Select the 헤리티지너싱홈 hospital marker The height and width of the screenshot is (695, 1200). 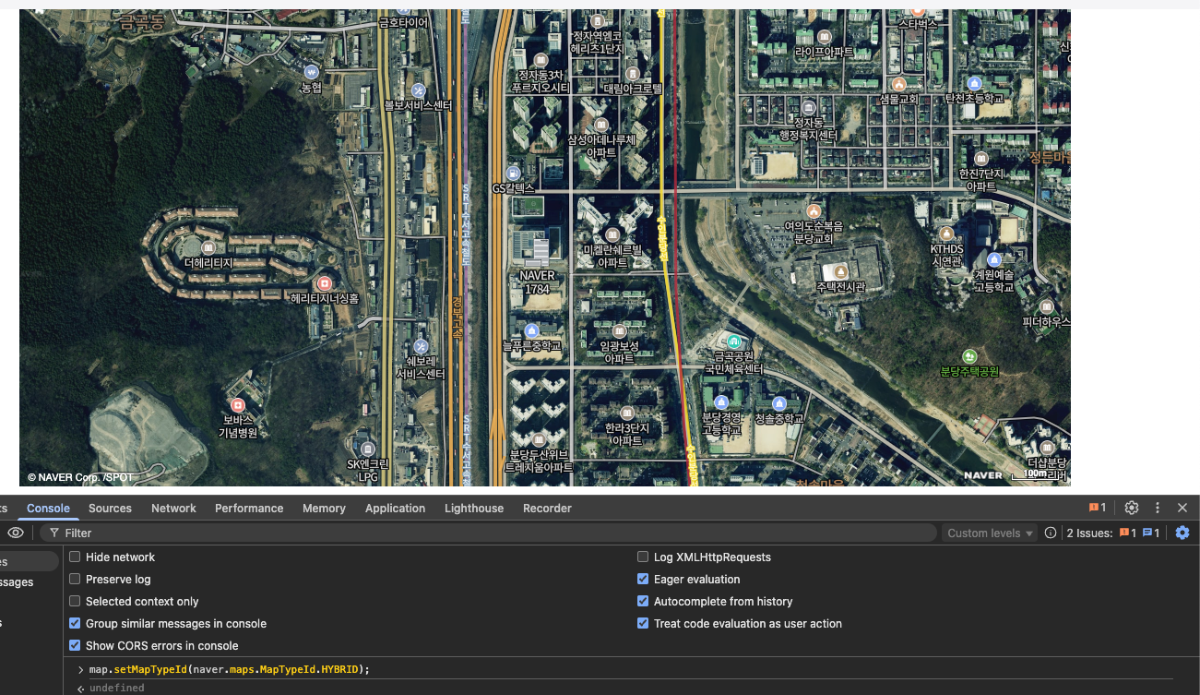(x=324, y=283)
